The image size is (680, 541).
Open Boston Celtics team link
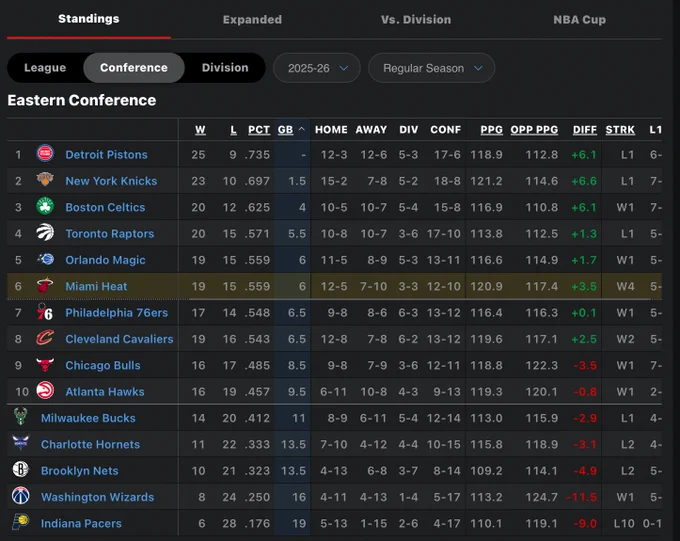[x=105, y=207]
